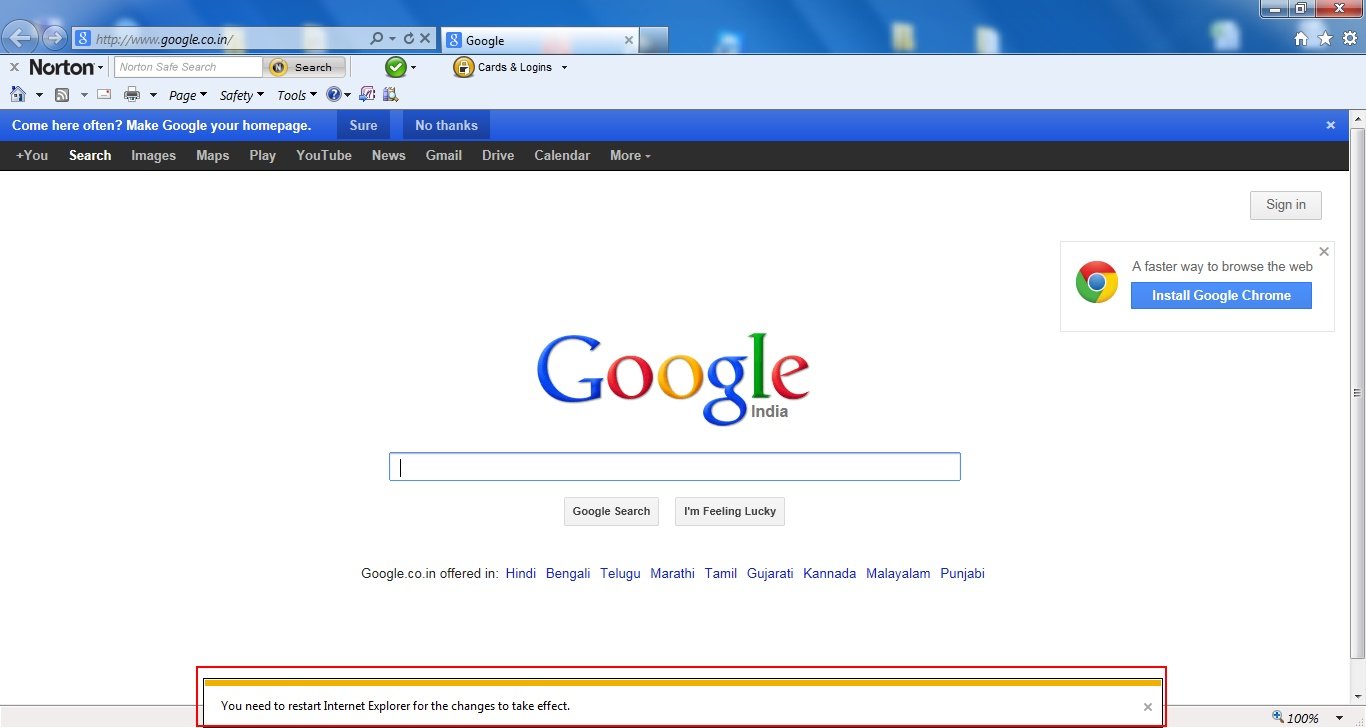Expand the Print dropdown arrow
Screen dimensions: 1366x728
click(x=153, y=95)
